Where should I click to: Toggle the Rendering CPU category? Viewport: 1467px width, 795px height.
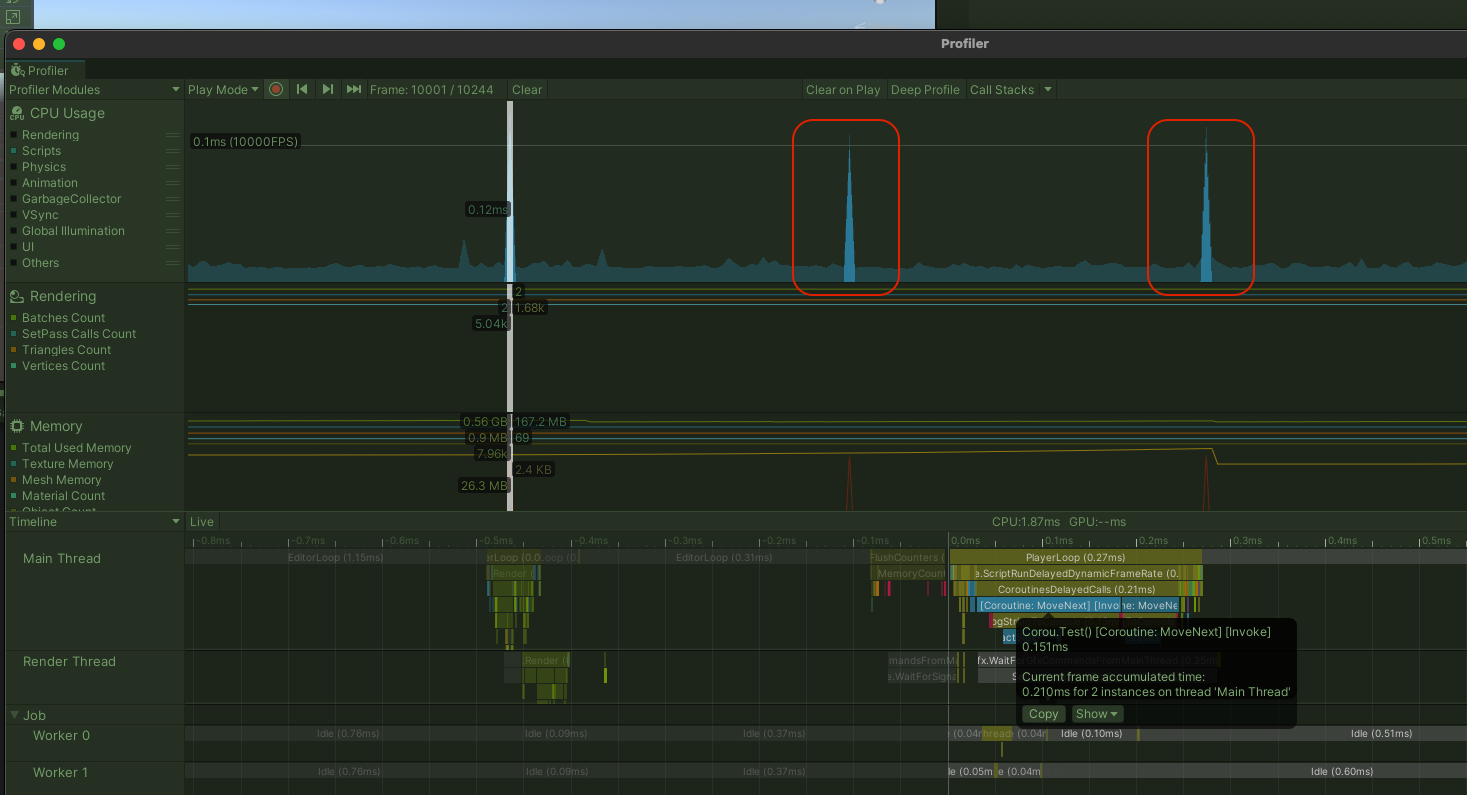coord(14,135)
